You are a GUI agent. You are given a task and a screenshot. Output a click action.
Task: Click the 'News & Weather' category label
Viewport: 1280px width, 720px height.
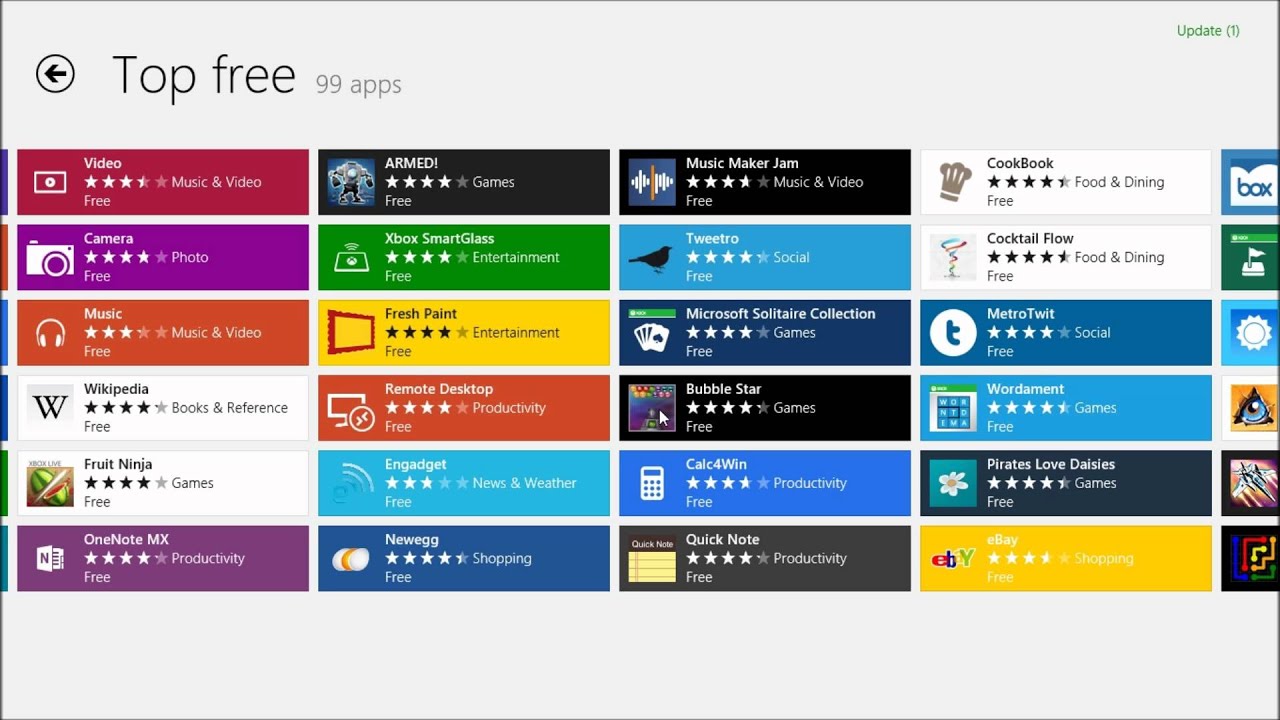(x=524, y=483)
